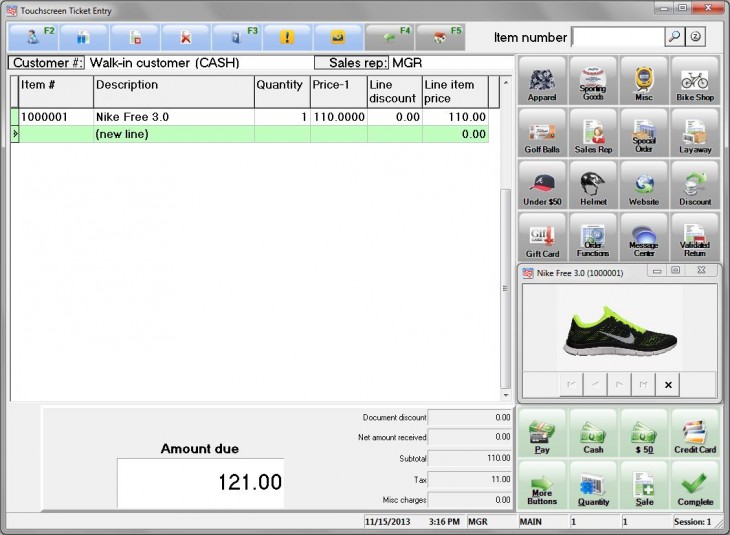Viewport: 730px width, 535px height.
Task: Open the Misc category button
Action: click(x=644, y=81)
